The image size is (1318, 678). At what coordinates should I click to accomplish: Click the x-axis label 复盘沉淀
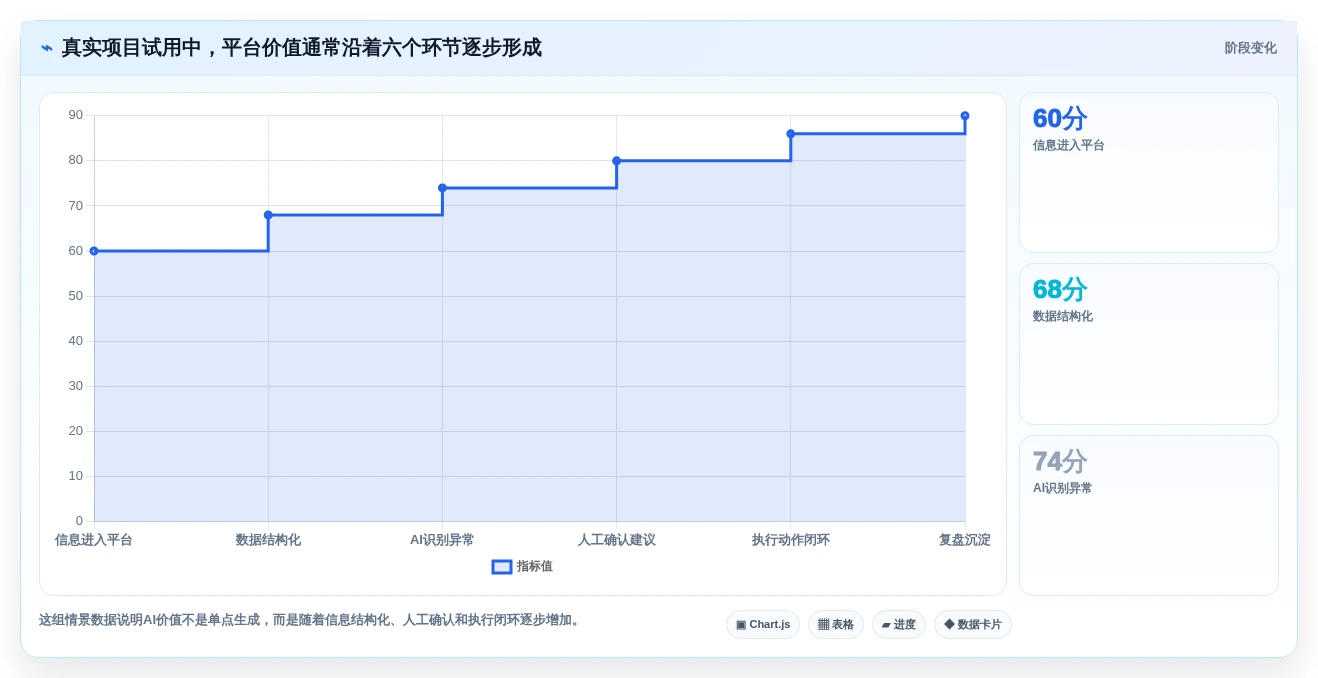pyautogui.click(x=965, y=540)
